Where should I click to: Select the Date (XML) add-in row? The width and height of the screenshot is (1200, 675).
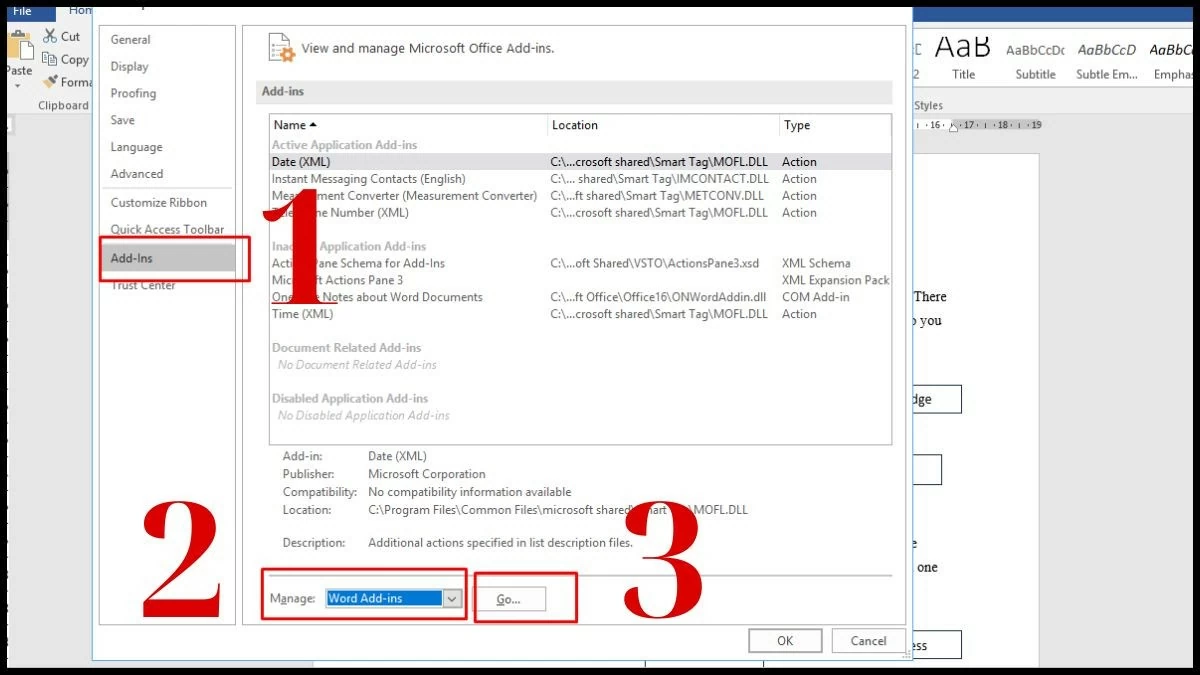tap(301, 162)
